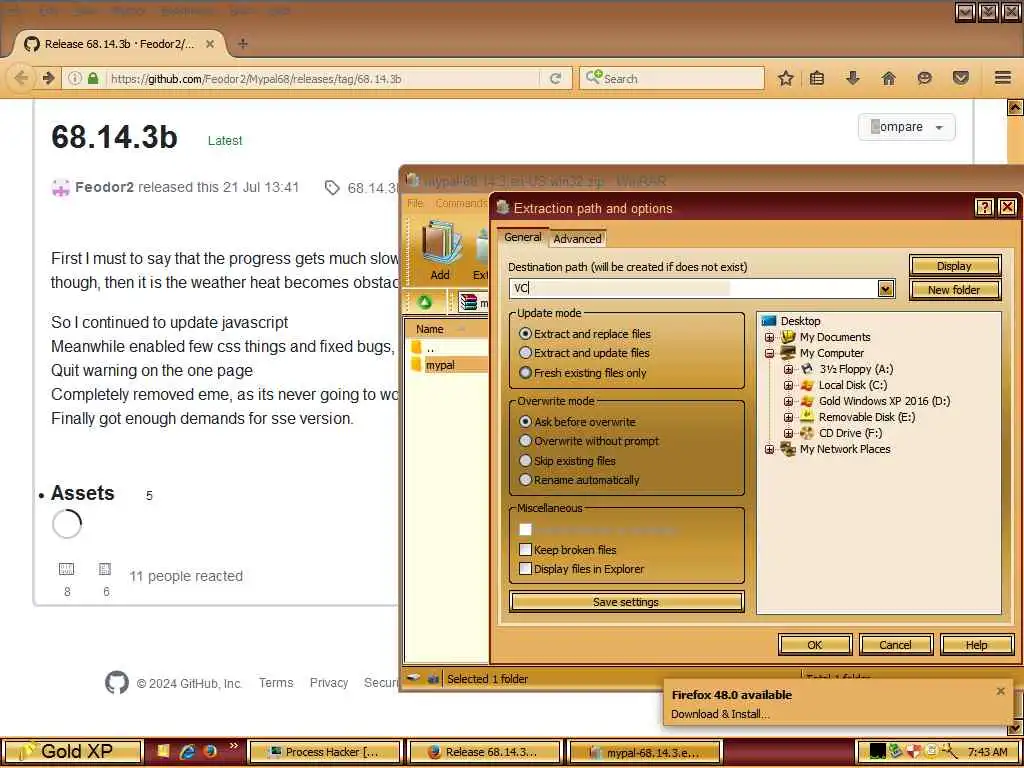1024x768 pixels.
Task: Click the site info (i) icon
Action: click(75, 78)
